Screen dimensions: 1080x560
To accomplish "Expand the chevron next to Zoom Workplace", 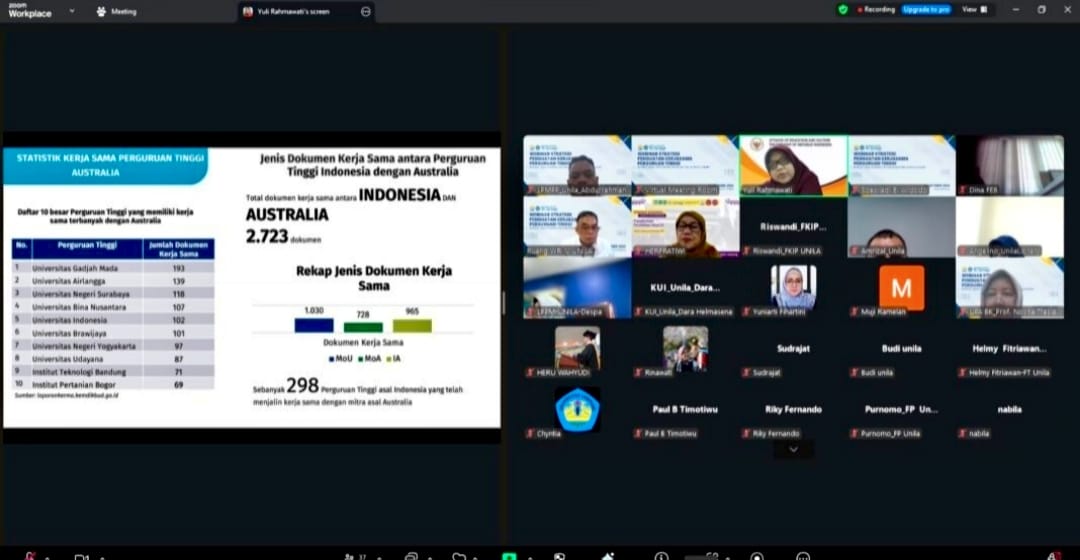I will pyautogui.click(x=72, y=11).
